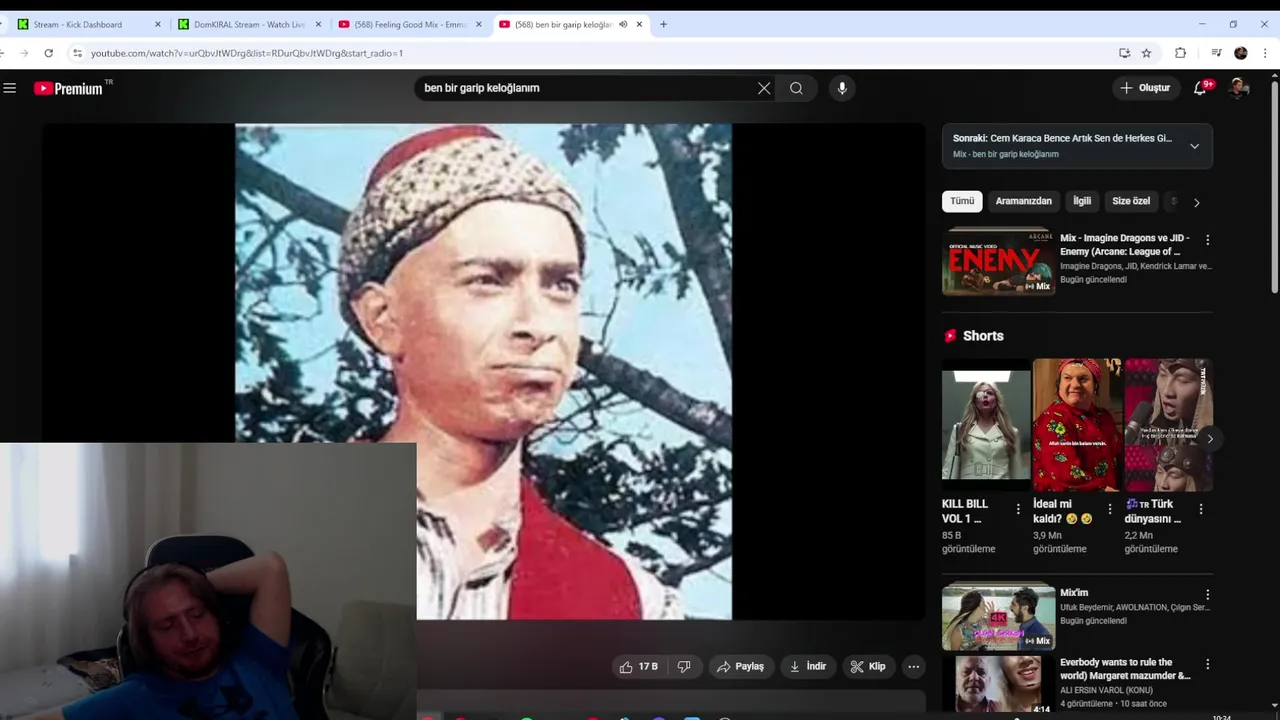Select the Aramanızdan filter chip
The image size is (1280, 720).
pos(1023,201)
